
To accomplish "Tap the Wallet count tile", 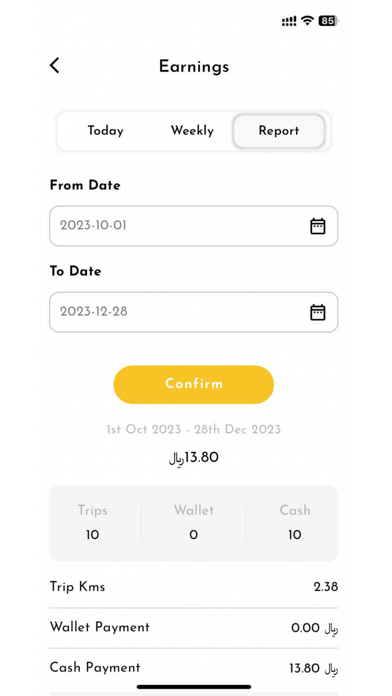I will pos(194,522).
